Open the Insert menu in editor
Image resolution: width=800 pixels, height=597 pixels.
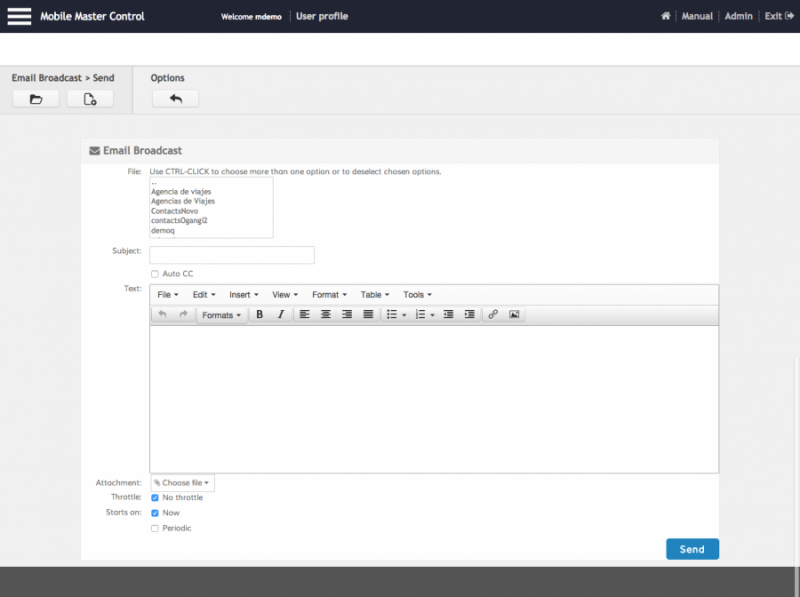[x=243, y=295]
